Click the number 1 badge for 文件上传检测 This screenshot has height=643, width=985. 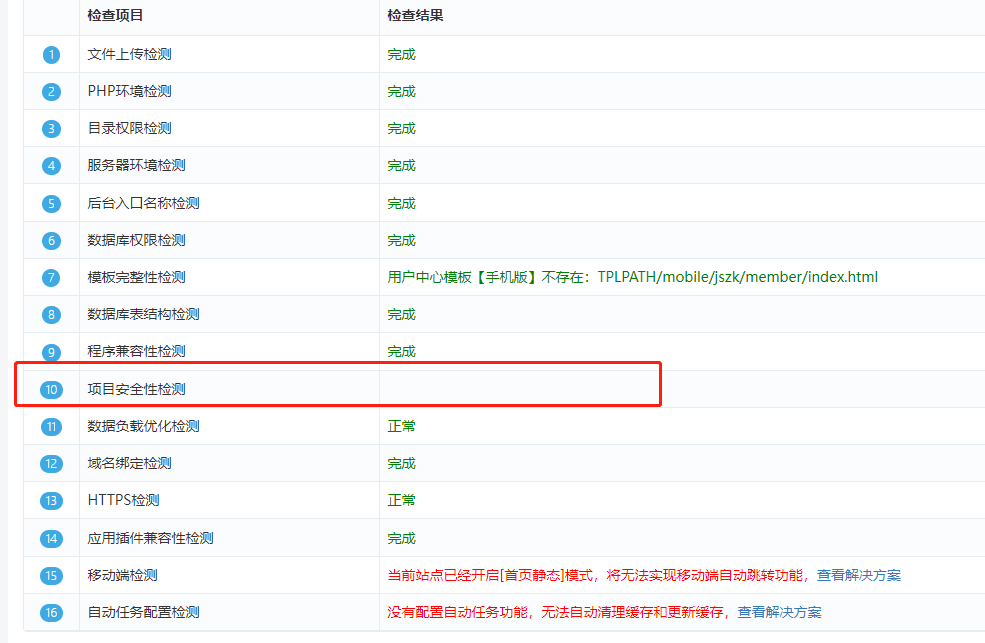click(52, 55)
